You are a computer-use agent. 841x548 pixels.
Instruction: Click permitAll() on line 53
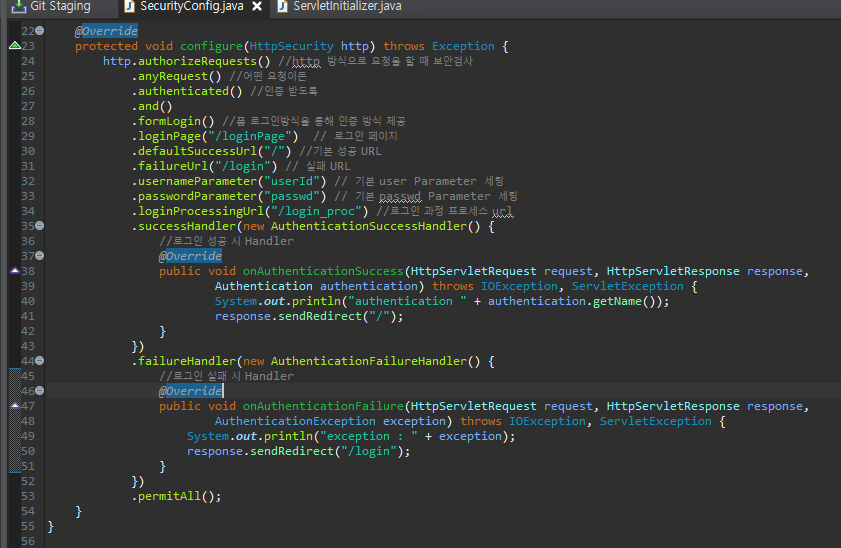pyautogui.click(x=176, y=497)
